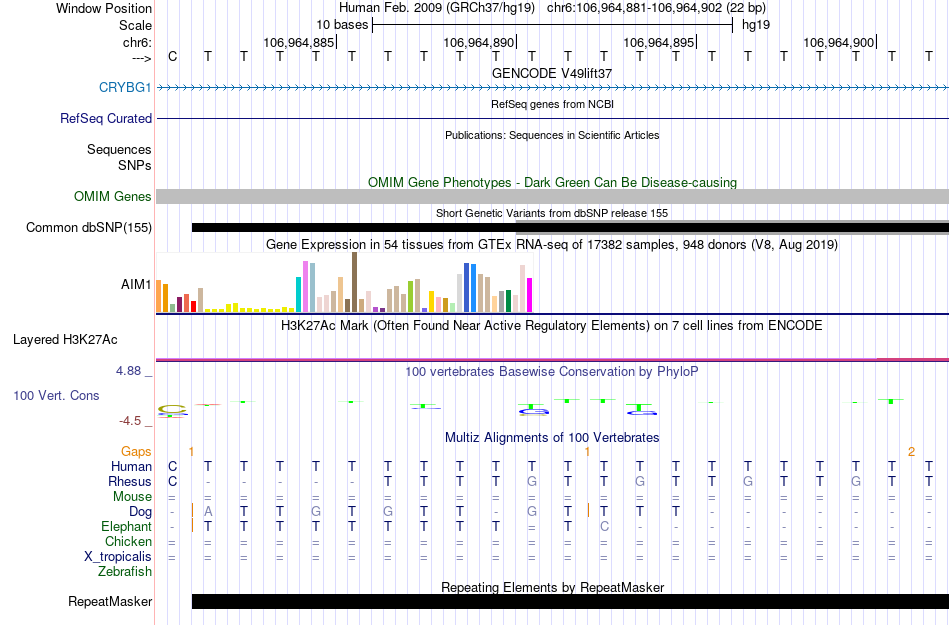950x625 pixels.
Task: Click the SNPs track label
Action: [x=135, y=165]
